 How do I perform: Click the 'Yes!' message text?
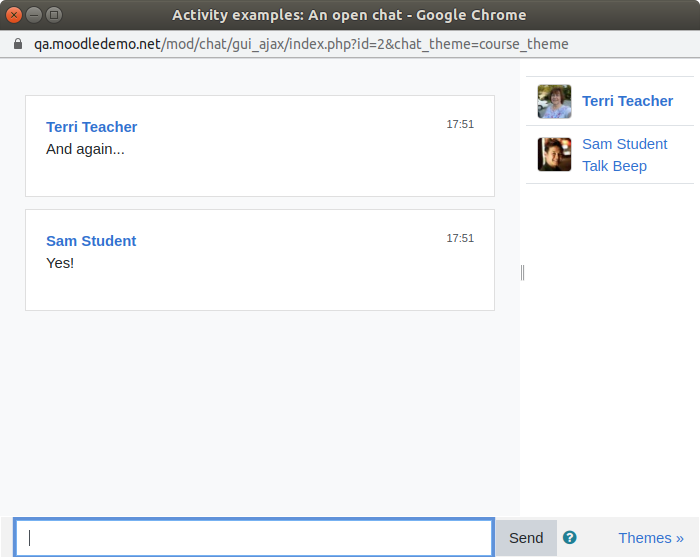click(60, 263)
